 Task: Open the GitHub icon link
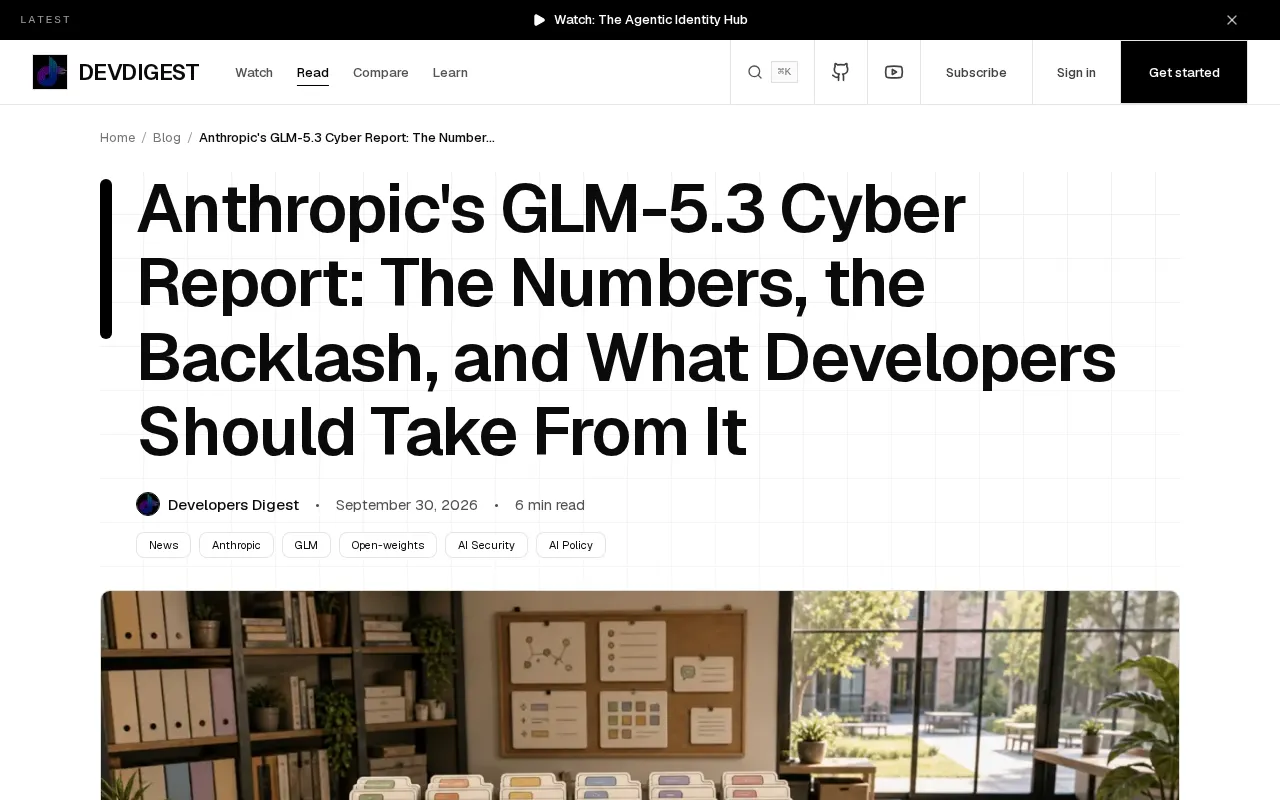coord(841,72)
